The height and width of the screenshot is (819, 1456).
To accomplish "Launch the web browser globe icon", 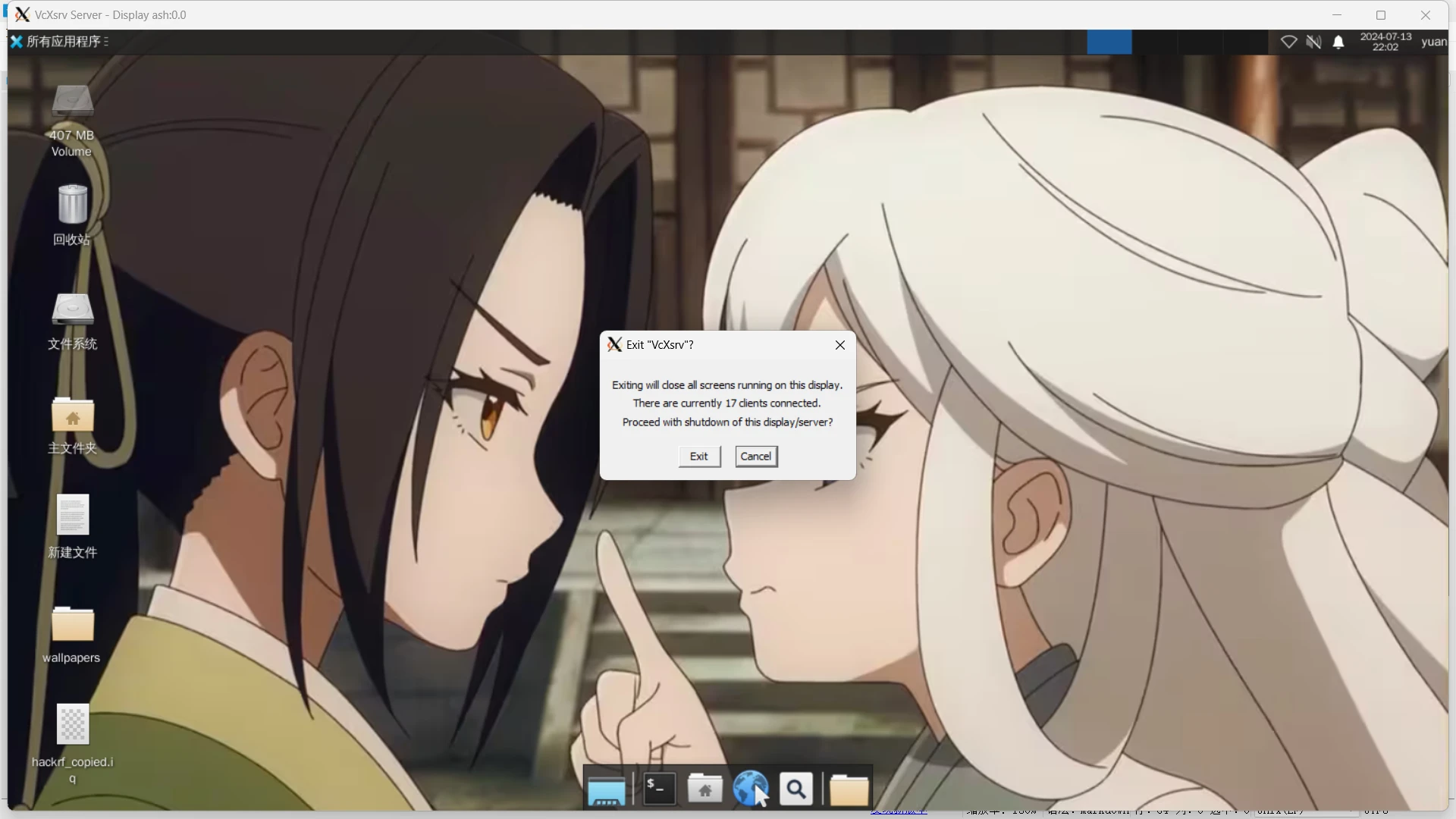I will click(x=750, y=789).
